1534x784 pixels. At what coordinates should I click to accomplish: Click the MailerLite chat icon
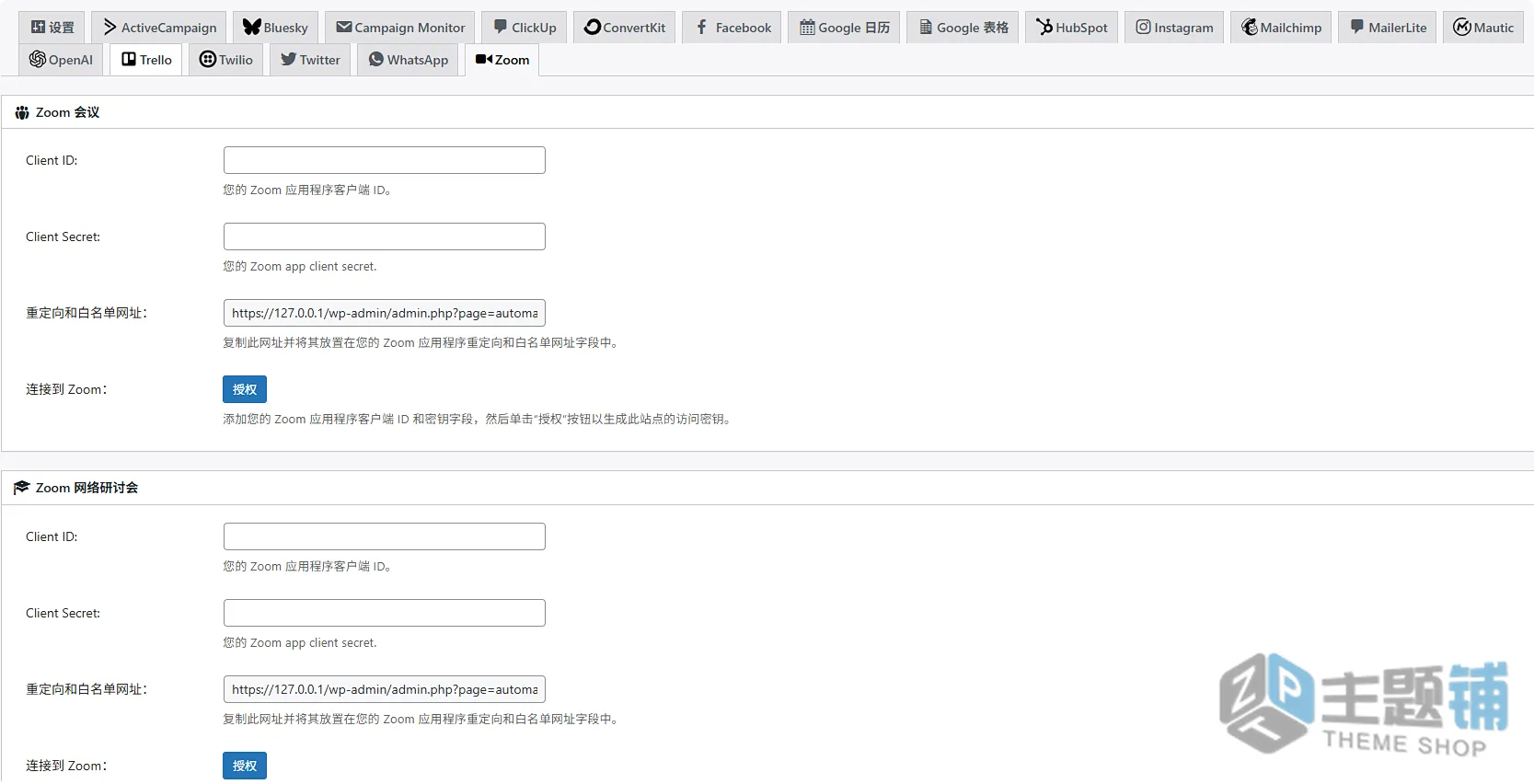[x=1356, y=28]
